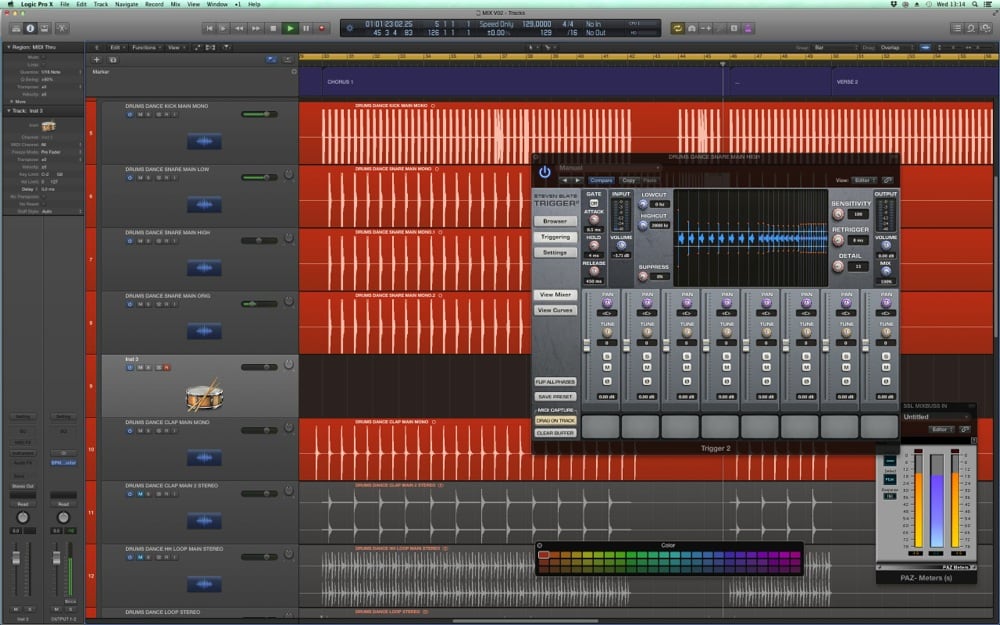Open the plugin View Editor dropdown

pyautogui.click(x=865, y=180)
